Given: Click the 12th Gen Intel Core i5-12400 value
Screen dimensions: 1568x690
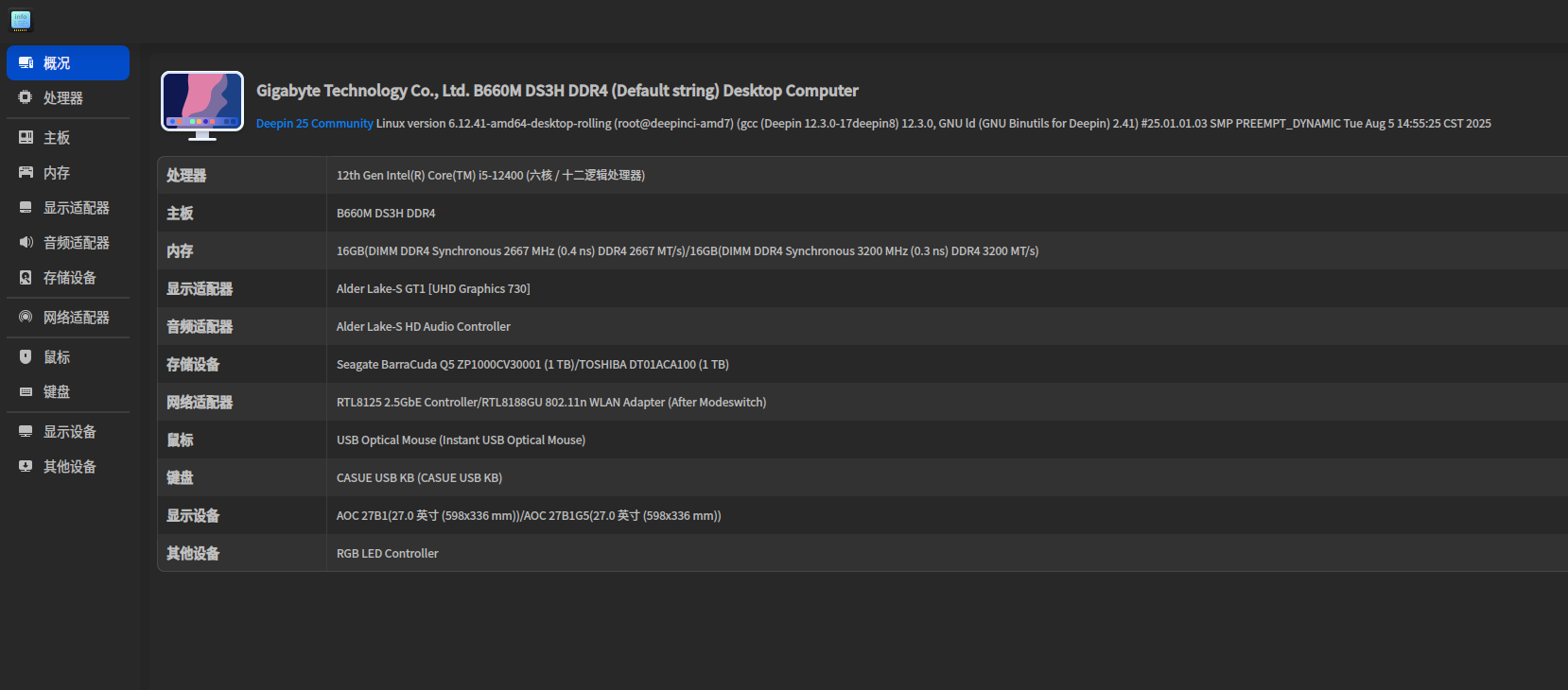Looking at the screenshot, I should coord(491,176).
